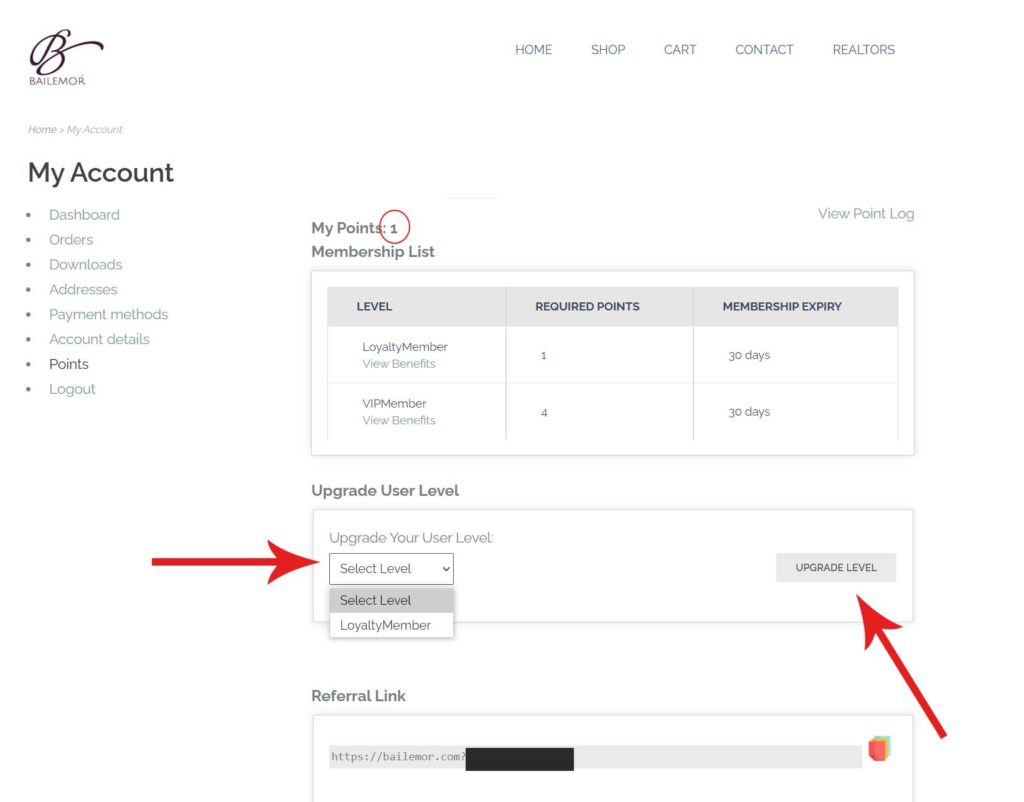The height and width of the screenshot is (802, 1024).
Task: Click Logout in the sidebar
Action: (x=72, y=389)
